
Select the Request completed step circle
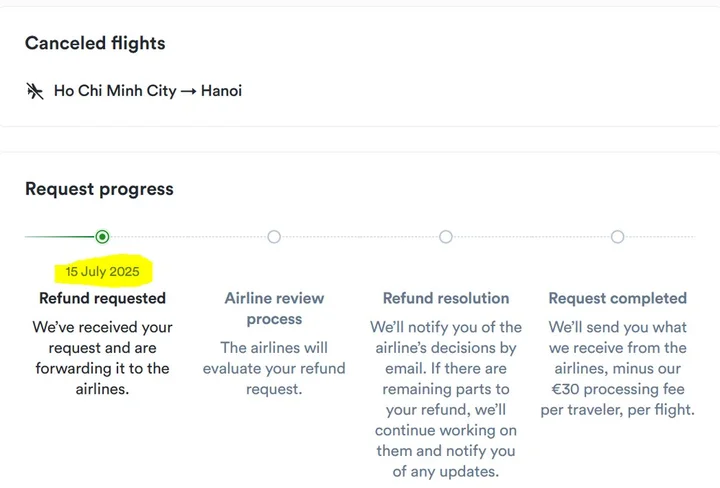point(617,237)
